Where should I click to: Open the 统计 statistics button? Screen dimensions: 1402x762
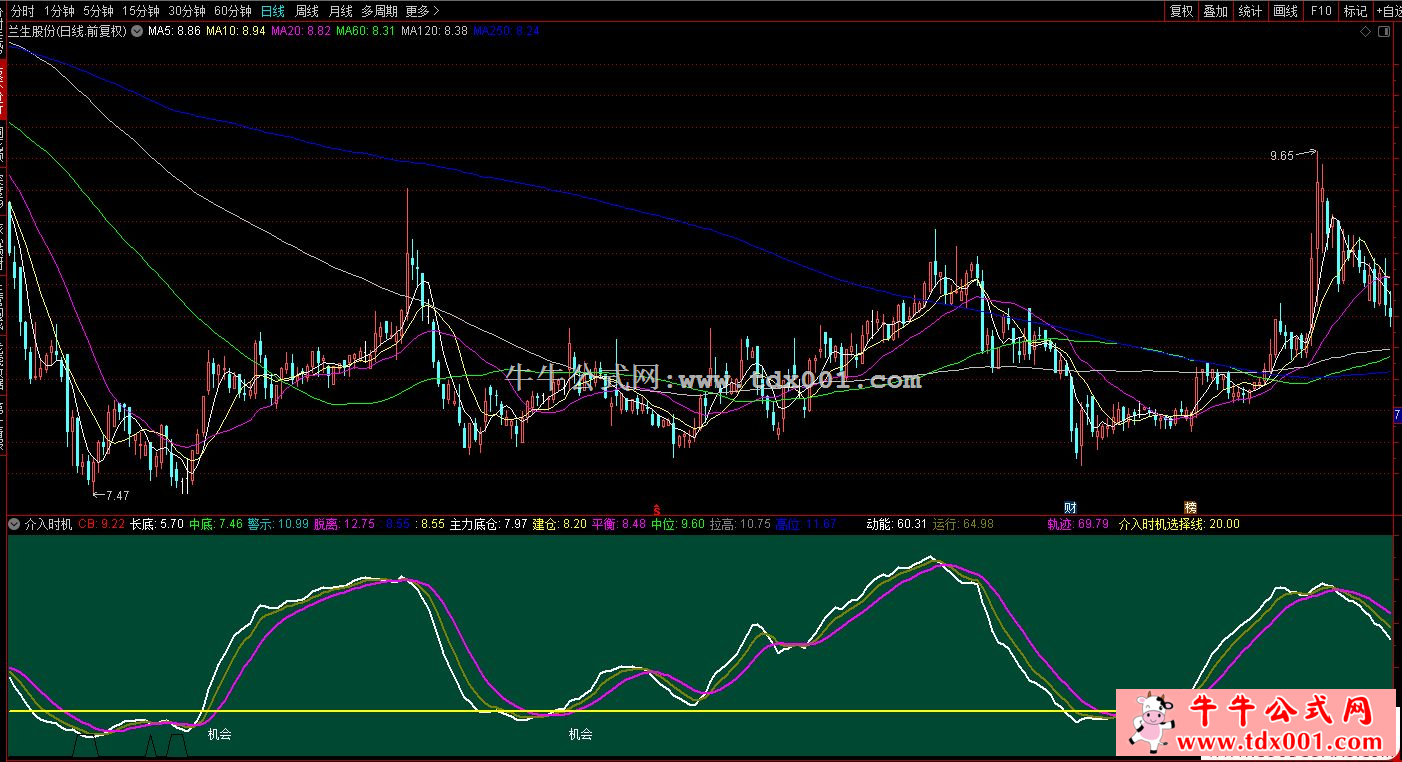click(1250, 11)
